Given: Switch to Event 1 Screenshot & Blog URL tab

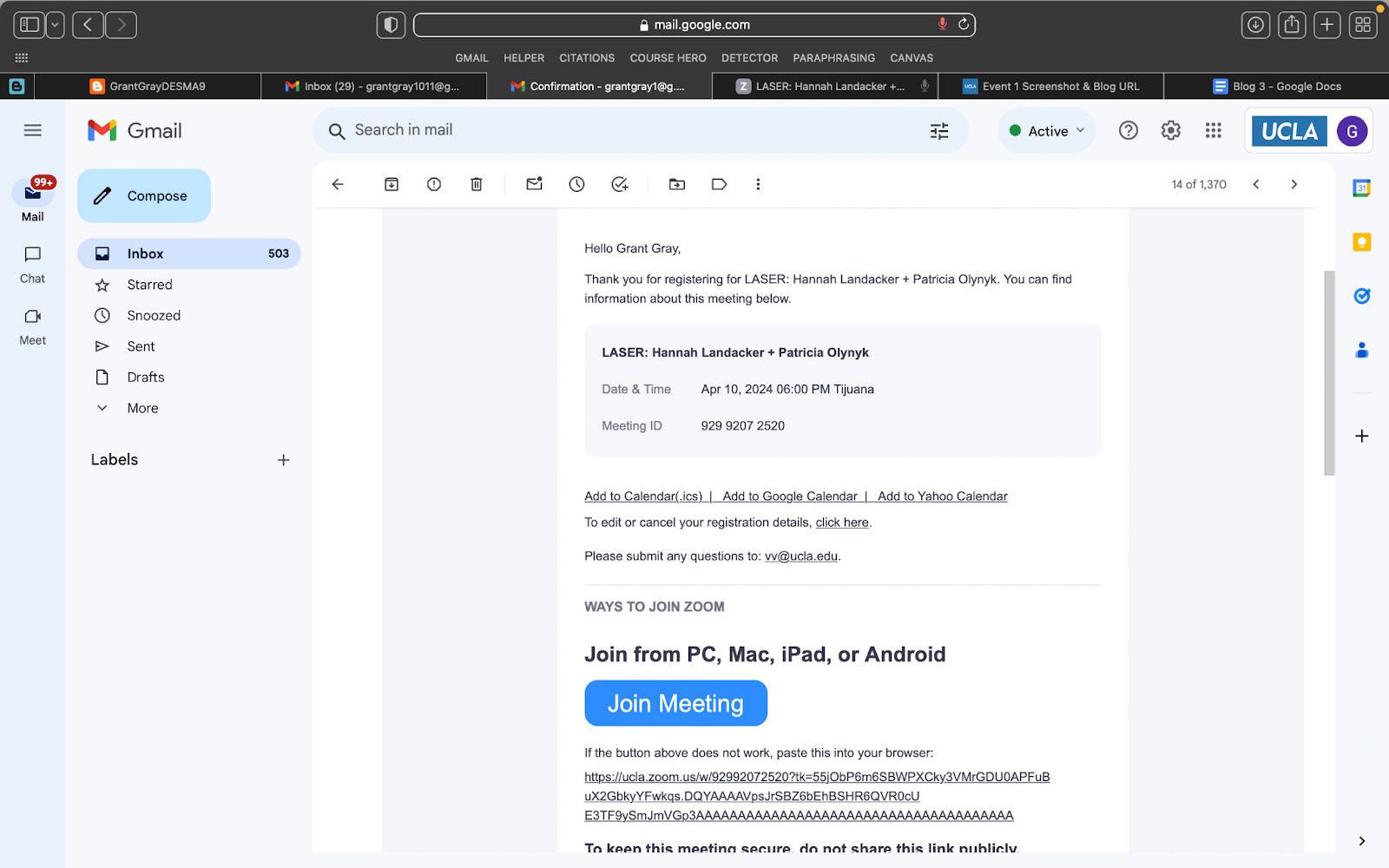Looking at the screenshot, I should pos(1050,86).
